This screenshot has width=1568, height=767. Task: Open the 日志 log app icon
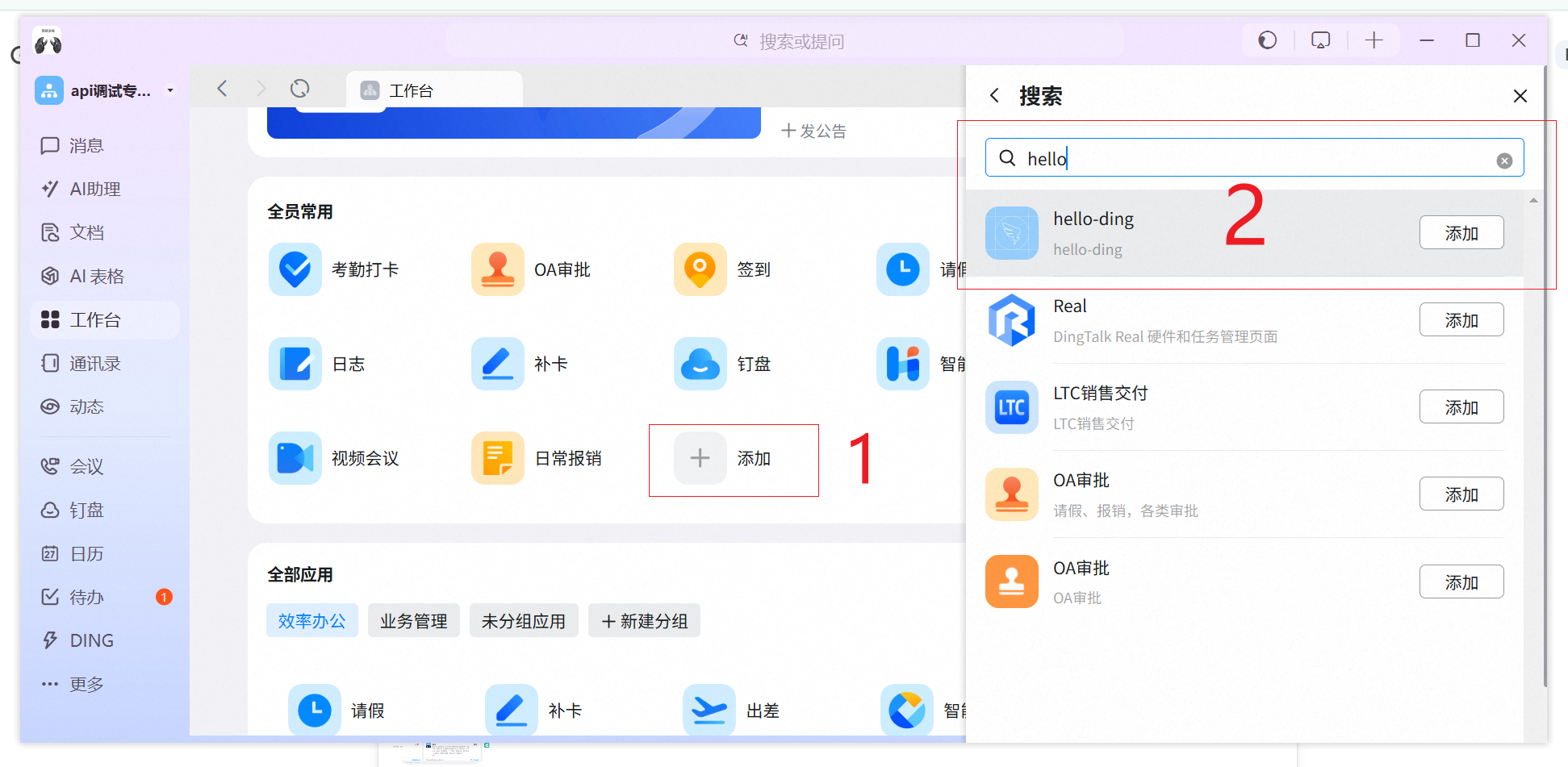(295, 364)
